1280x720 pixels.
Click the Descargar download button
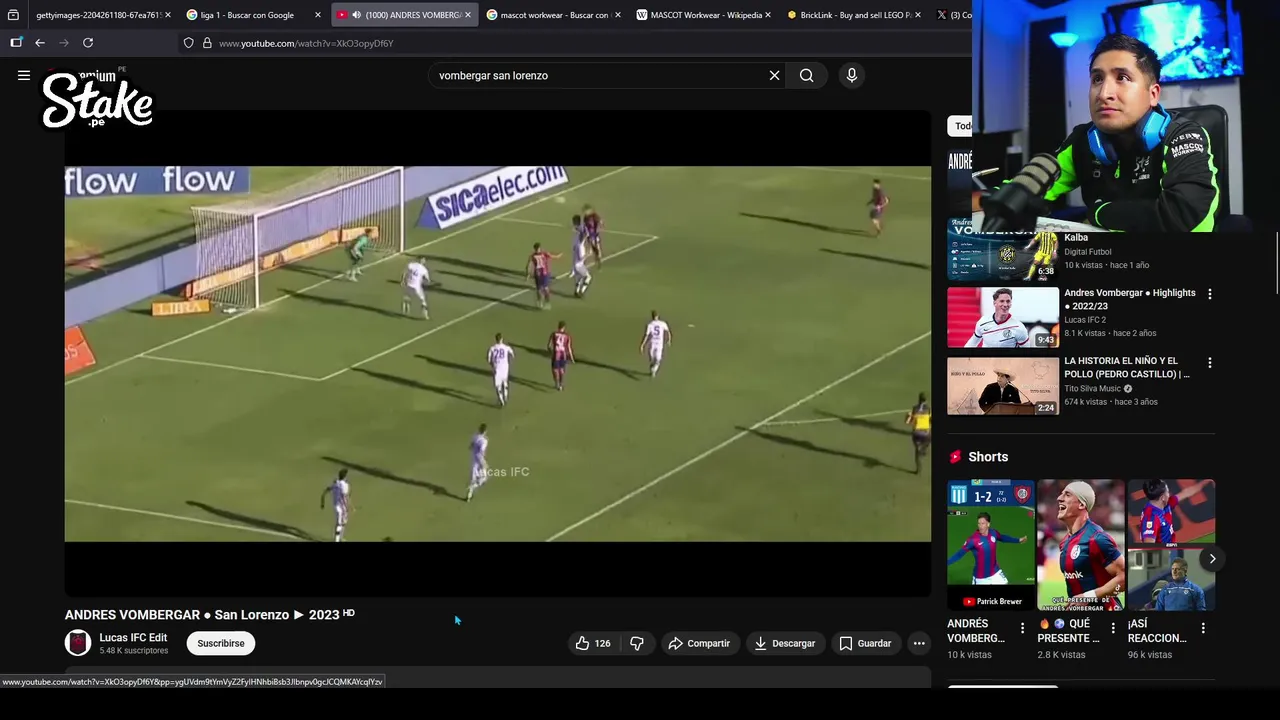pyautogui.click(x=785, y=643)
